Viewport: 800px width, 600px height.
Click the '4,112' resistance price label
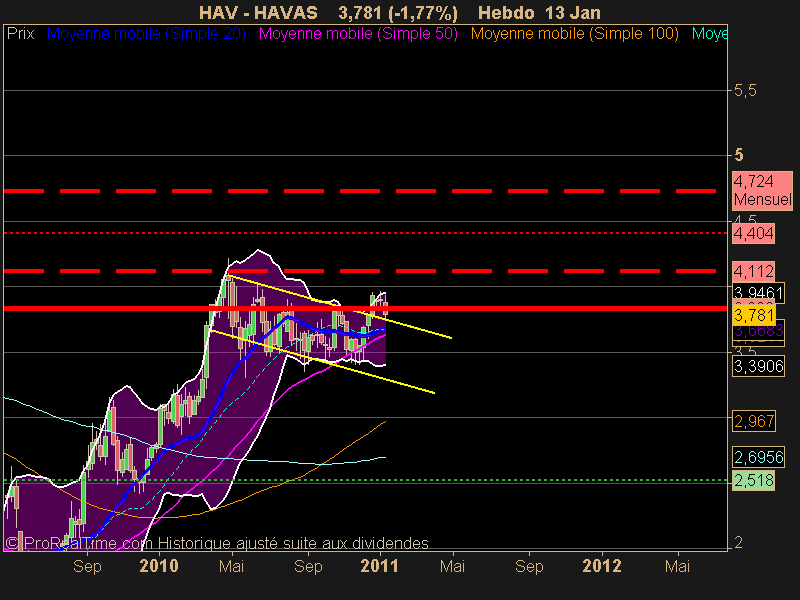click(x=754, y=271)
